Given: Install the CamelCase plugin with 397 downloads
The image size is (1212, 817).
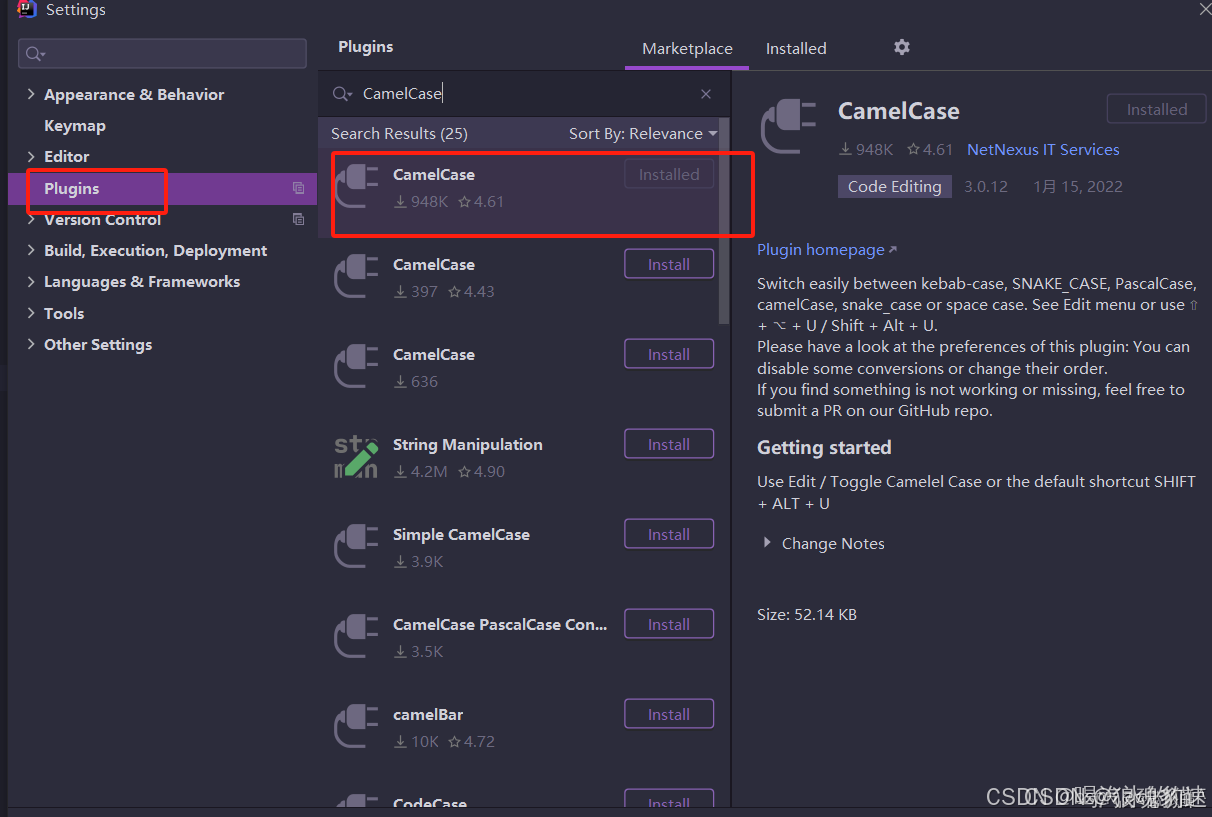Looking at the screenshot, I should coord(669,264).
